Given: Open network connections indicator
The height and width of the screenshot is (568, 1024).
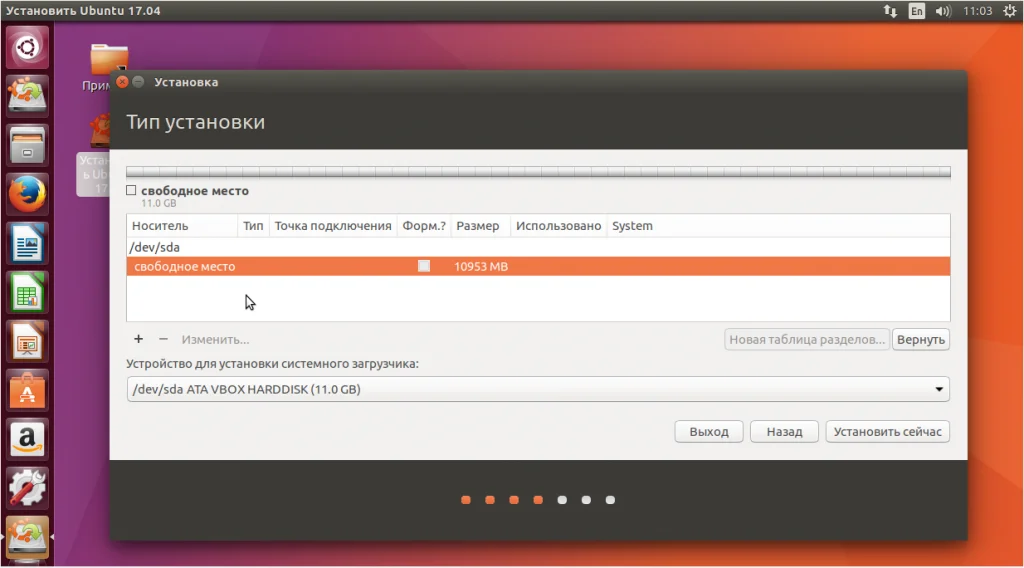Looking at the screenshot, I should click(890, 11).
